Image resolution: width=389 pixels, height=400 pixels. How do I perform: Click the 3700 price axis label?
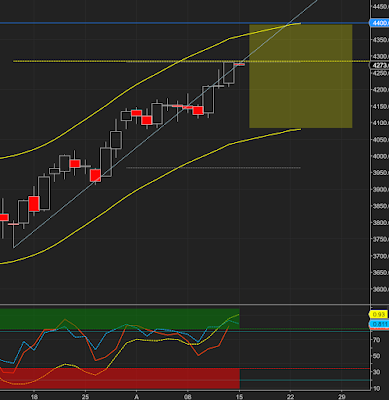381,256
